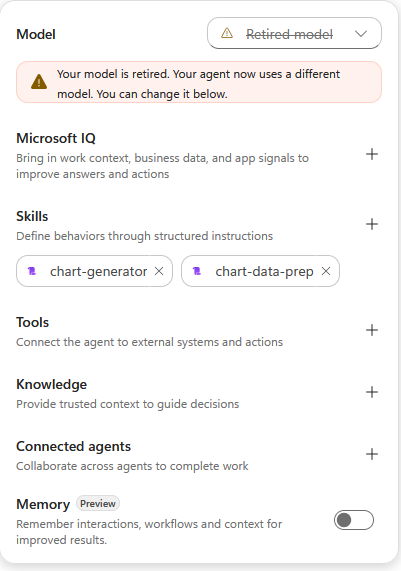Open the chart-generator skill chip
401x571 pixels.
94,271
